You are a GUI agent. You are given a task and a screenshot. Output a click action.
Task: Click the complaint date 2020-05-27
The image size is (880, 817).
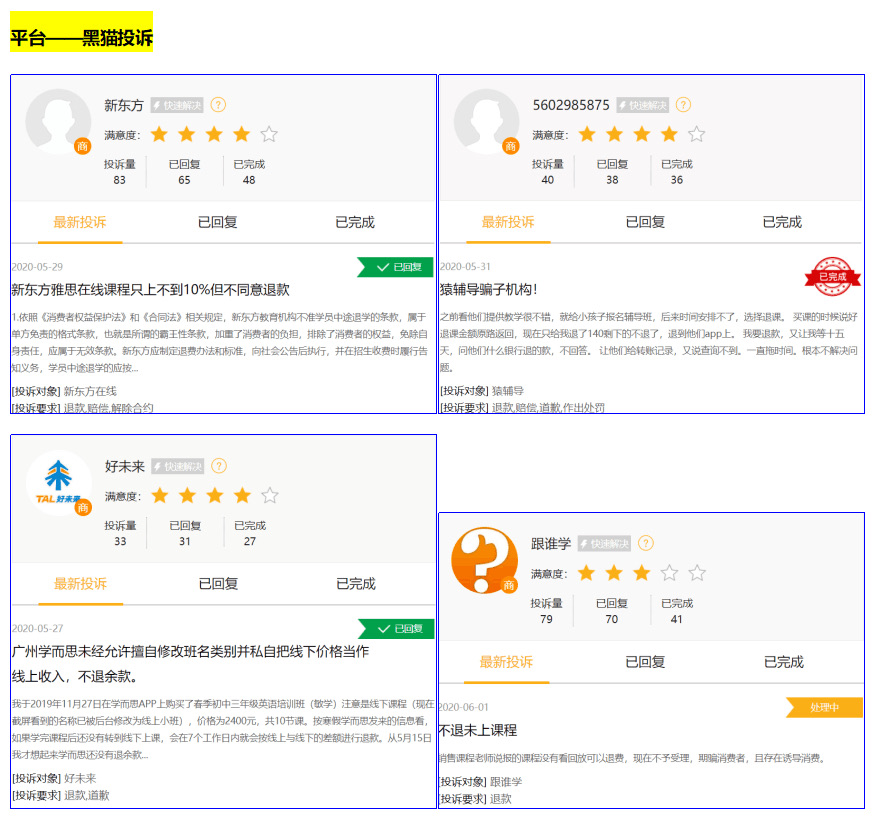[x=38, y=628]
